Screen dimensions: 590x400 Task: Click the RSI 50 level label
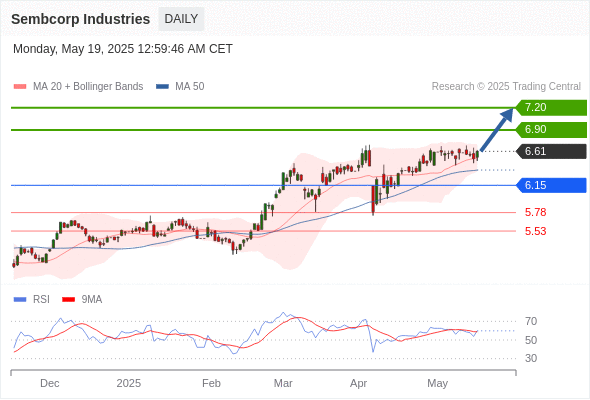[x=531, y=341]
